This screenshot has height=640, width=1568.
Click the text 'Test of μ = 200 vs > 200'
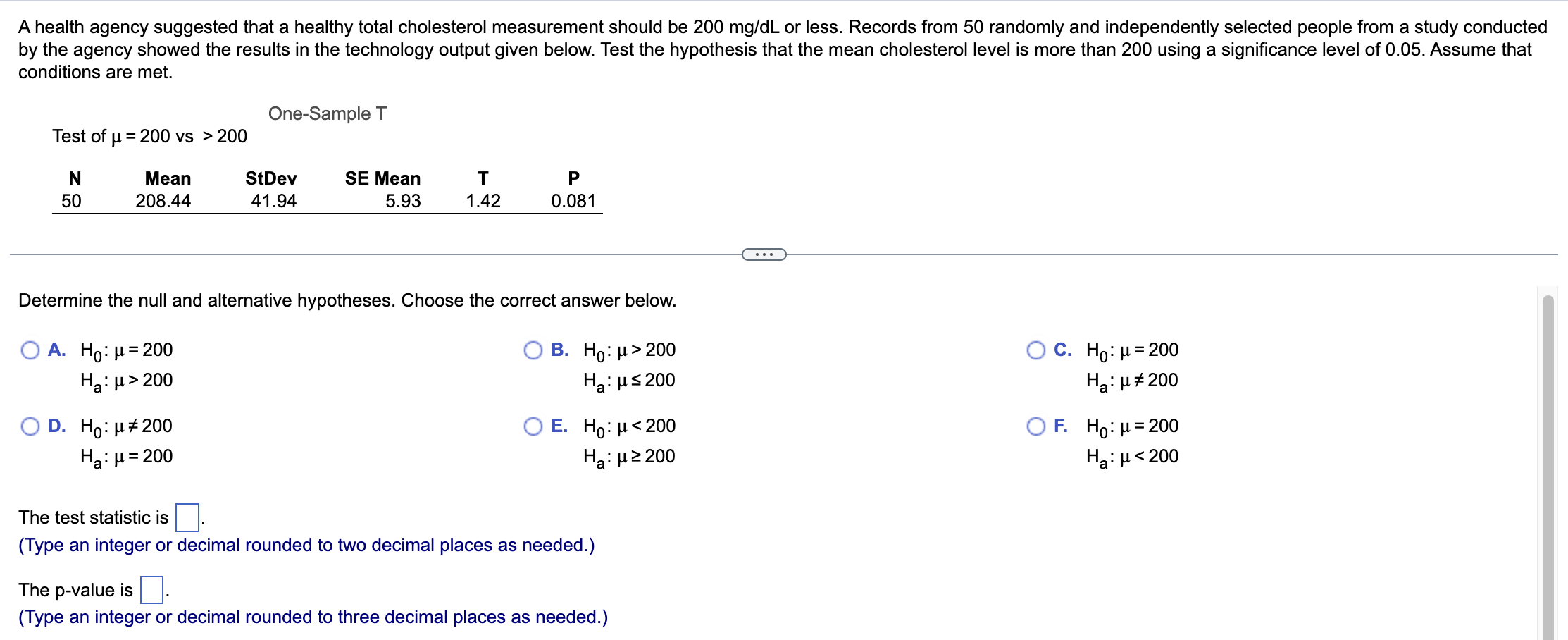pos(149,136)
